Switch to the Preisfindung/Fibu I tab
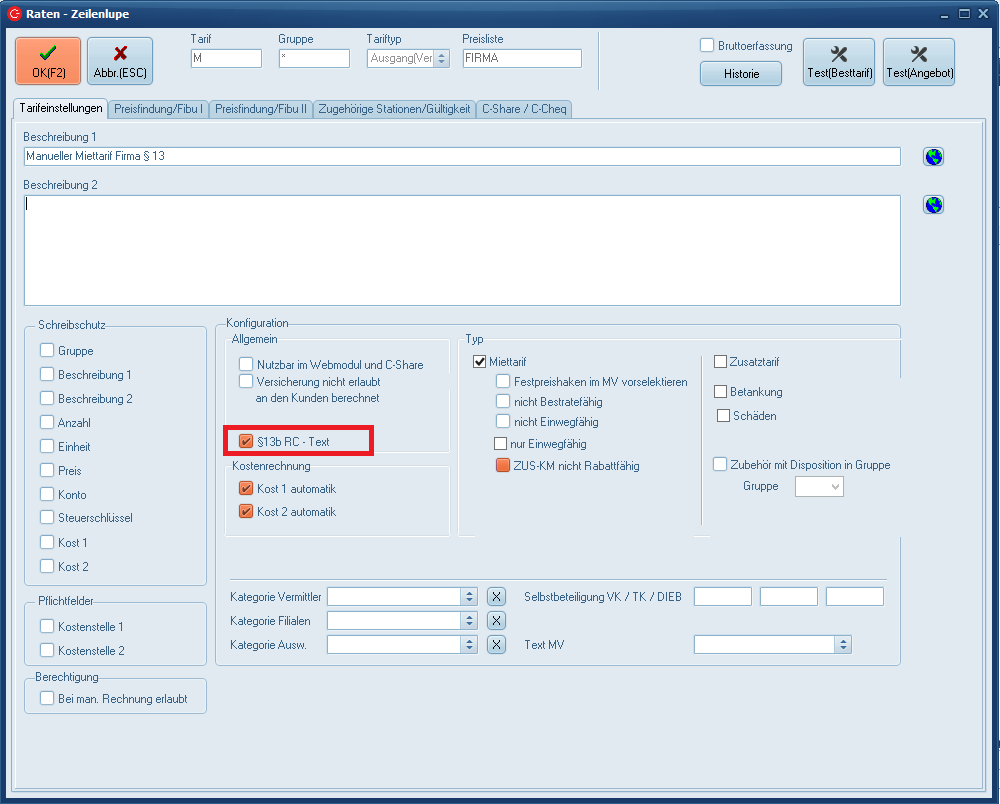Image resolution: width=1000 pixels, height=804 pixels. [x=160, y=108]
